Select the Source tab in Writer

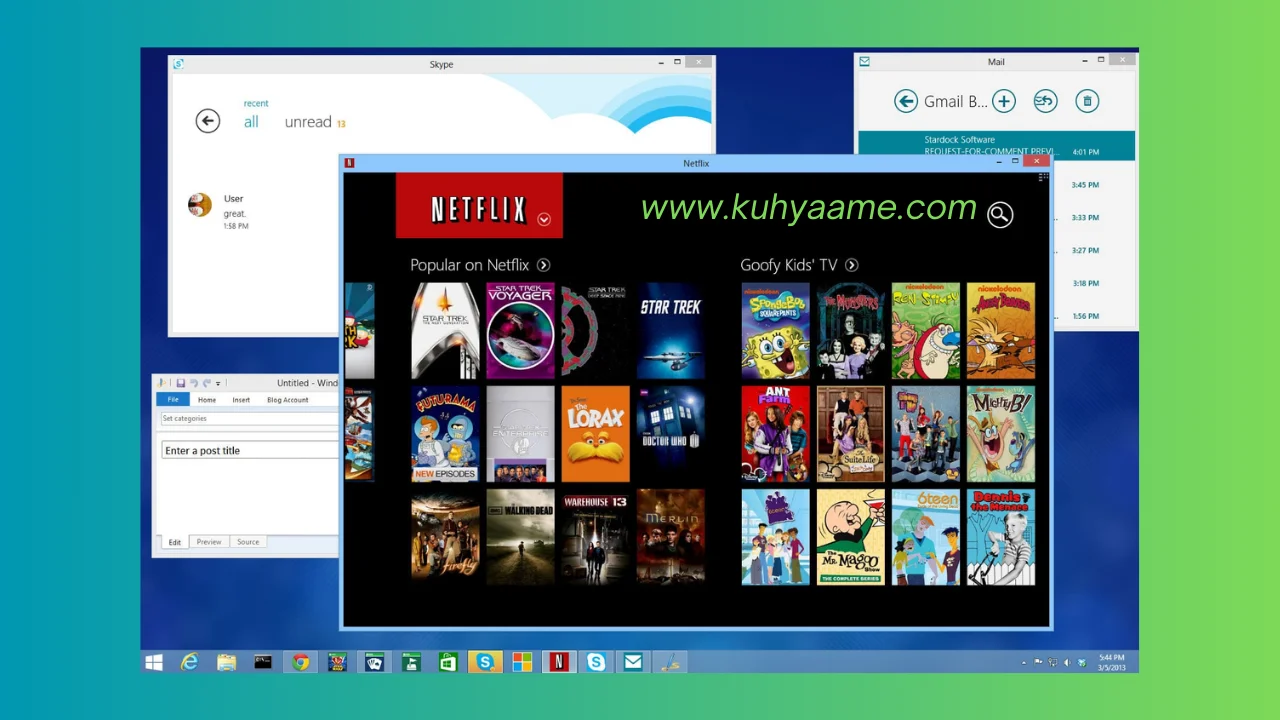[x=248, y=542]
